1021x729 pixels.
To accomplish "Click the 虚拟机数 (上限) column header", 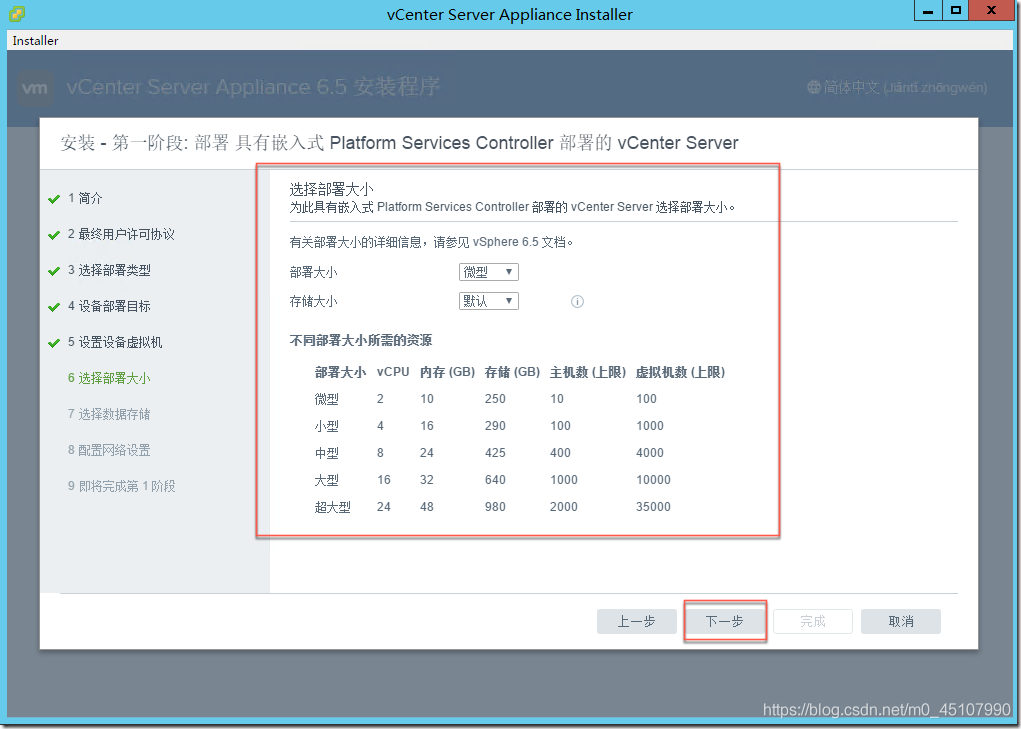I will [680, 372].
